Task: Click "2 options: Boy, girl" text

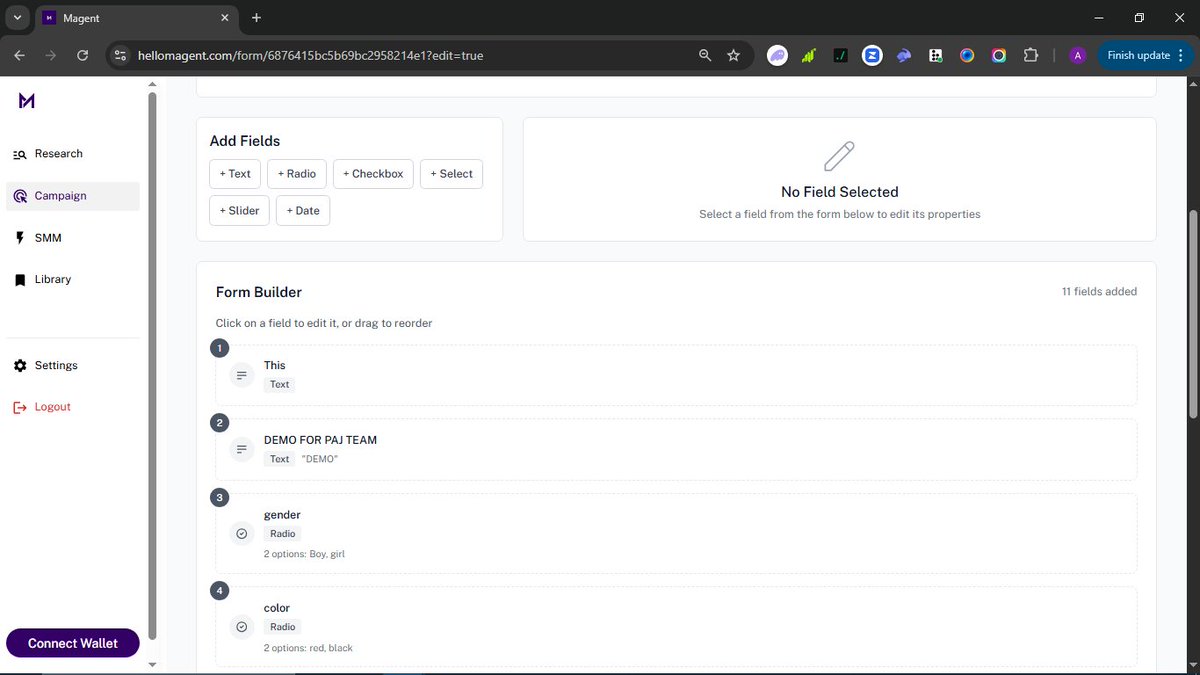Action: pos(304,554)
